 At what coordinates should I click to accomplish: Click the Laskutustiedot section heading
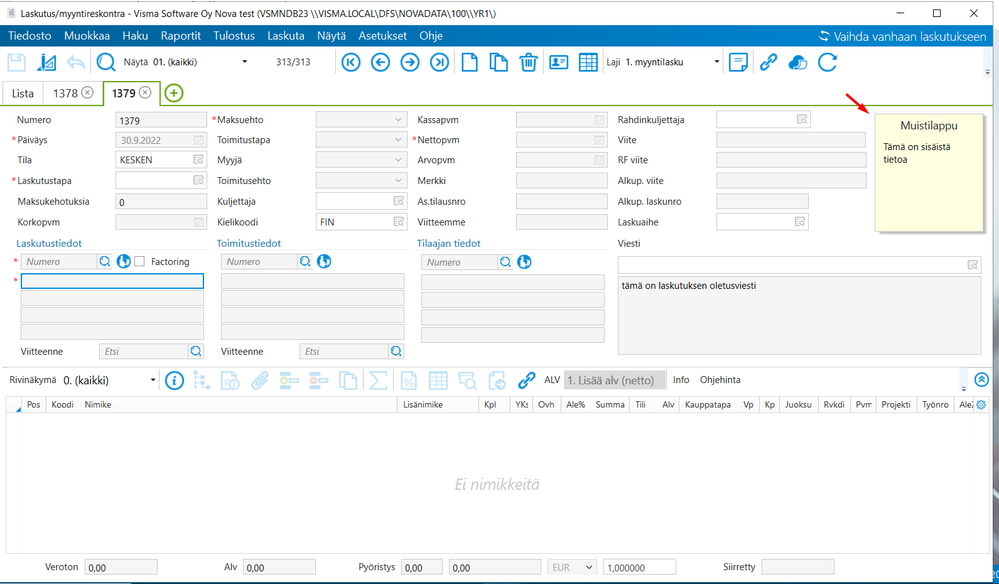(49, 243)
